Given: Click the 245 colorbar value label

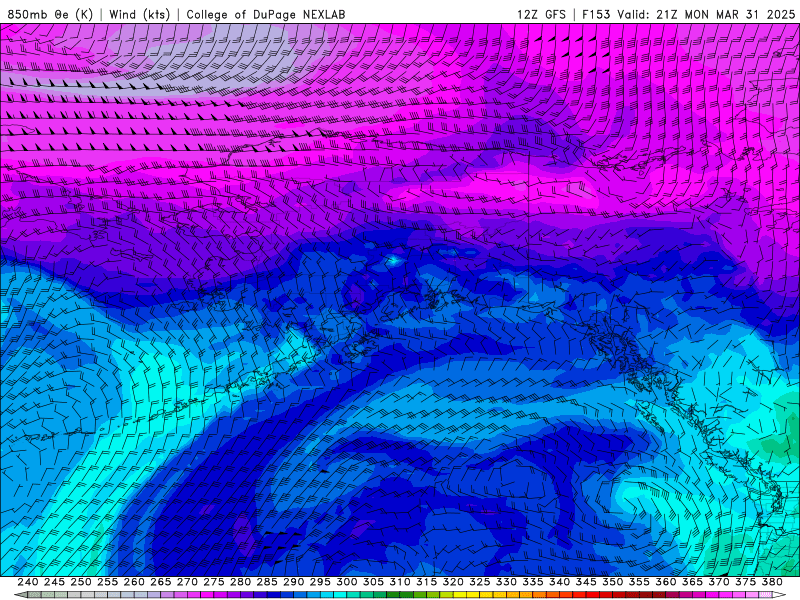Looking at the screenshot, I should pos(54,582).
